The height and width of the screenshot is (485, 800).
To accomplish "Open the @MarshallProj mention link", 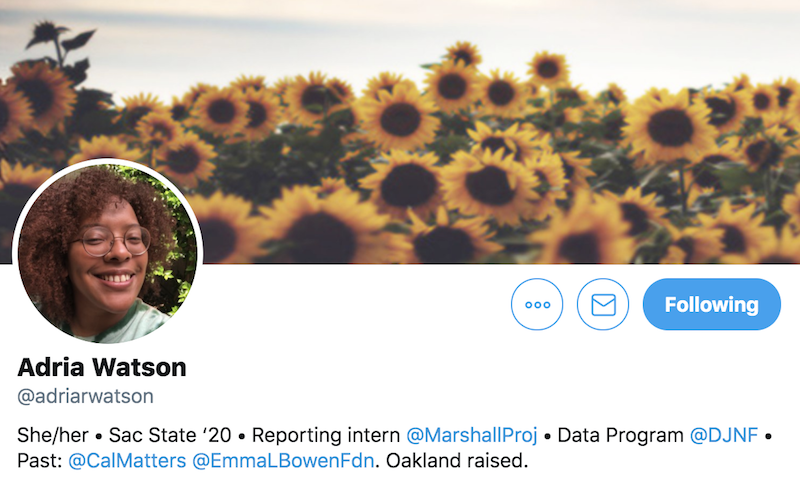I will tap(472, 435).
